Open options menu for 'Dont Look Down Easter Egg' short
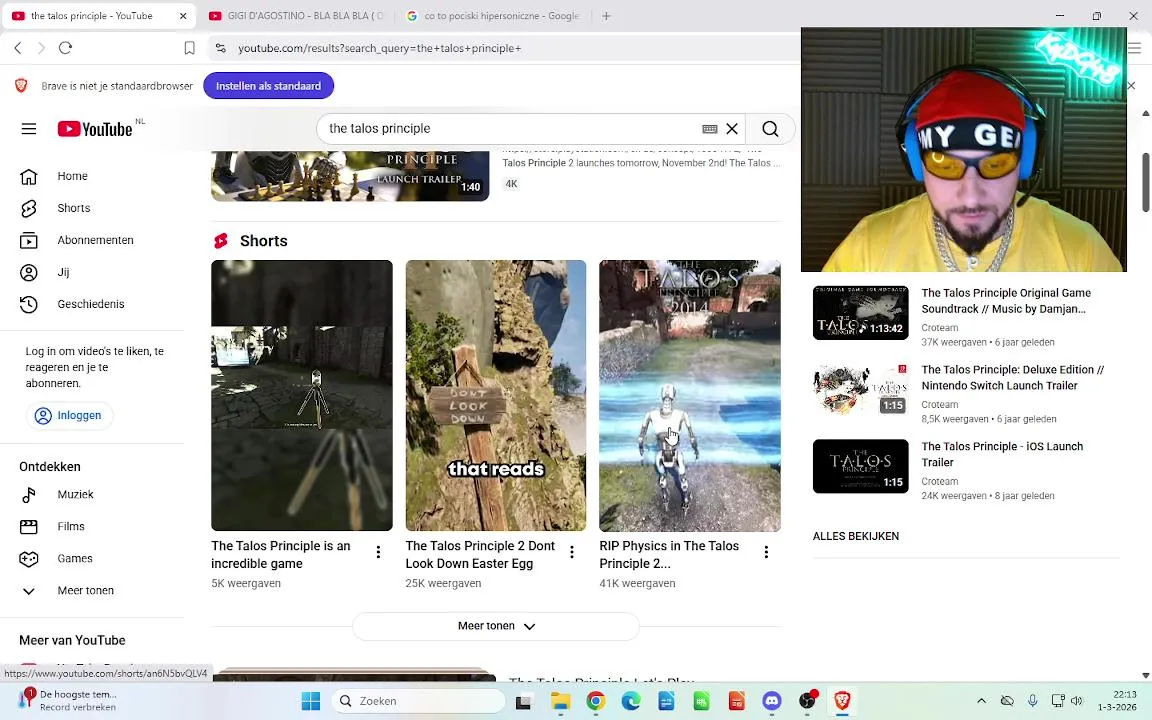 coord(572,552)
